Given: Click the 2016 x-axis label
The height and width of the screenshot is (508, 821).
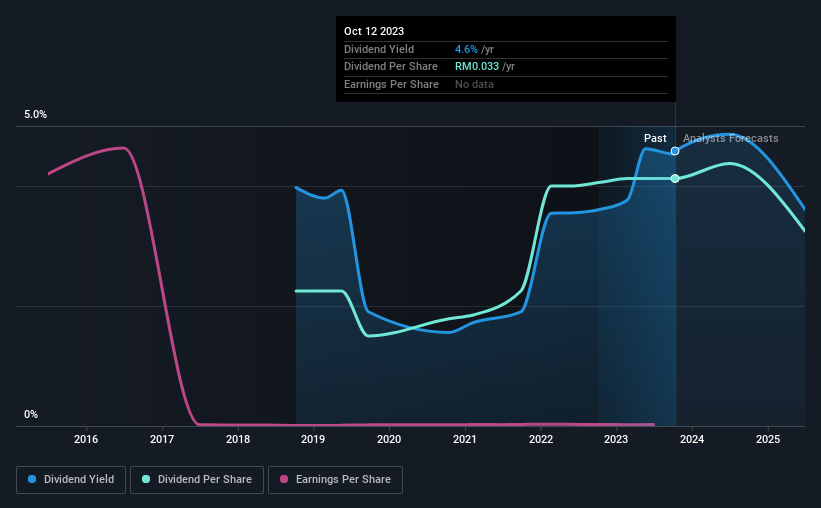Looking at the screenshot, I should 86,439.
